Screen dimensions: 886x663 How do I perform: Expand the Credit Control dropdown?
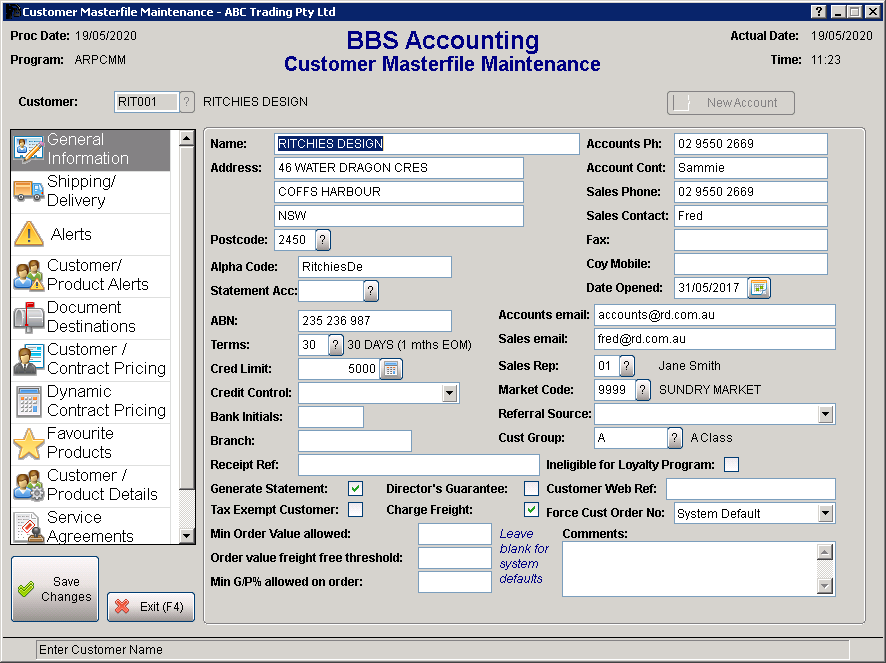coord(449,393)
